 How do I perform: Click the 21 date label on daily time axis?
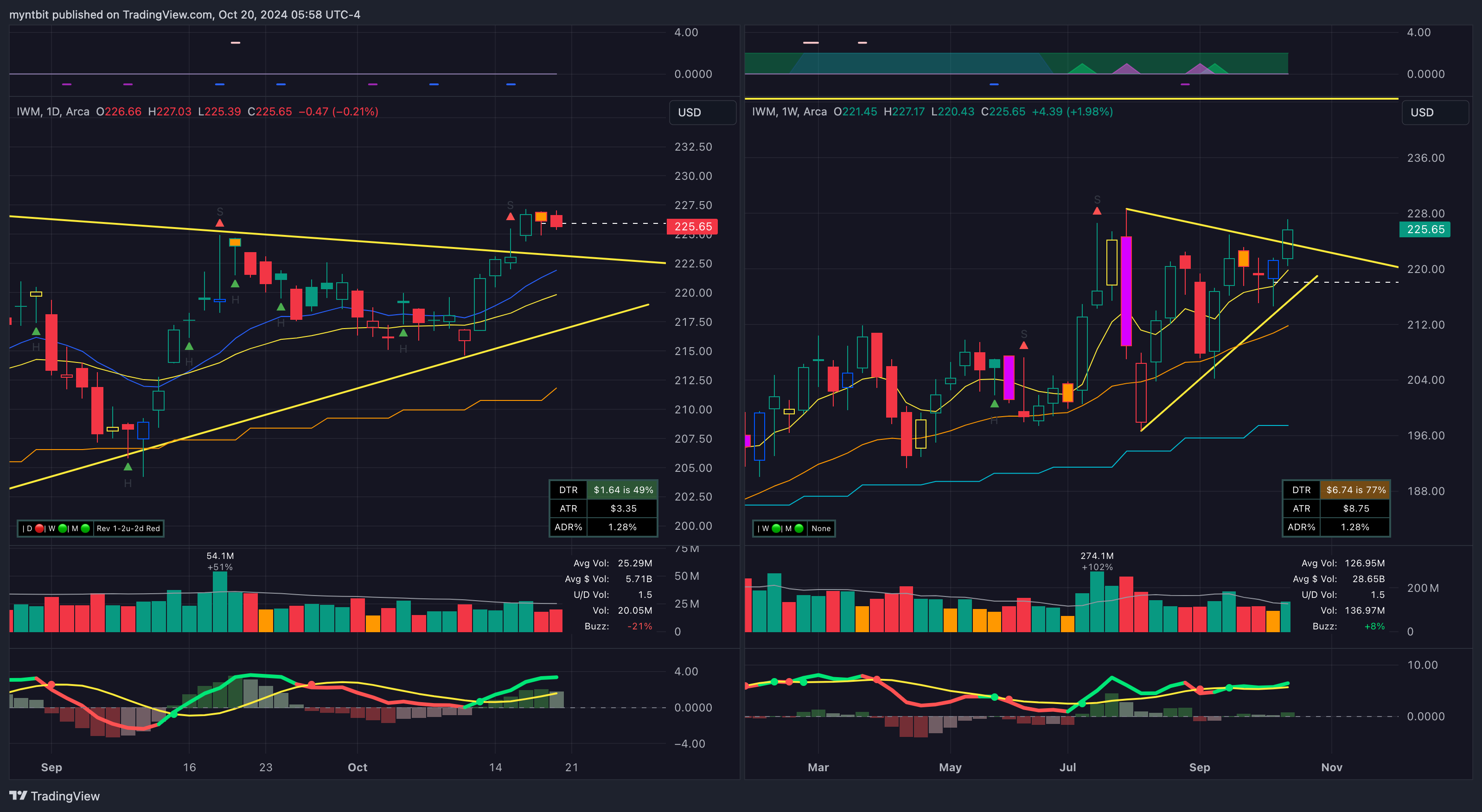571,767
